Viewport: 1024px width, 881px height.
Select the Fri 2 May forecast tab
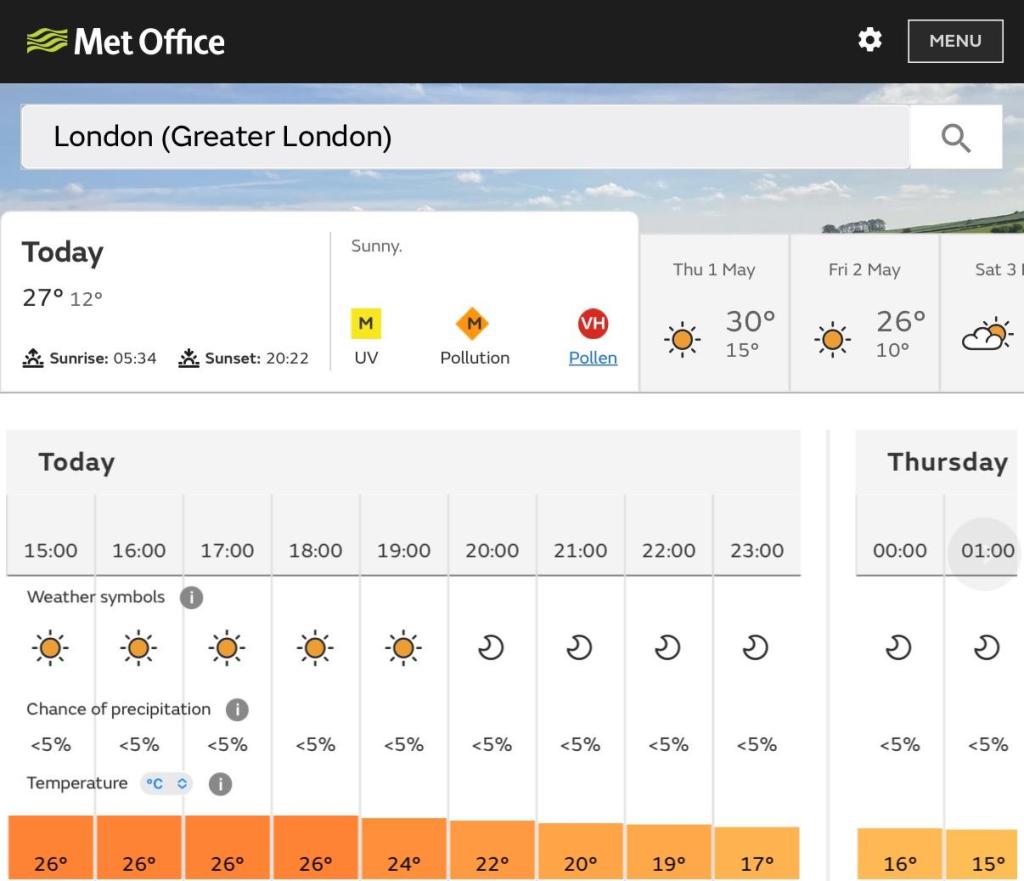[864, 313]
